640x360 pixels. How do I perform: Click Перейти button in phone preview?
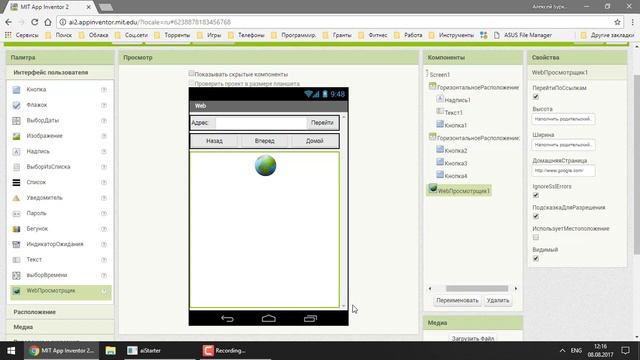[322, 123]
